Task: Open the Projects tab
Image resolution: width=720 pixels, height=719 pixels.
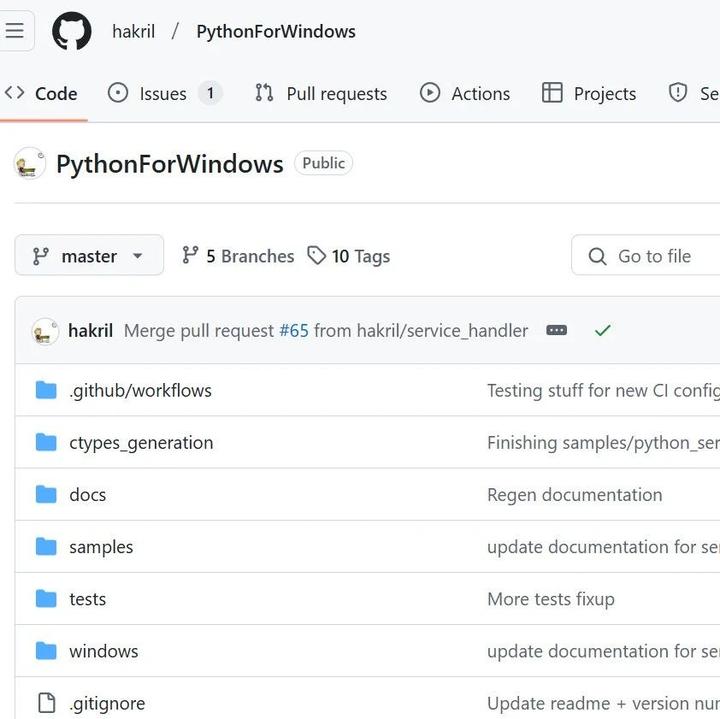Action: [x=589, y=94]
